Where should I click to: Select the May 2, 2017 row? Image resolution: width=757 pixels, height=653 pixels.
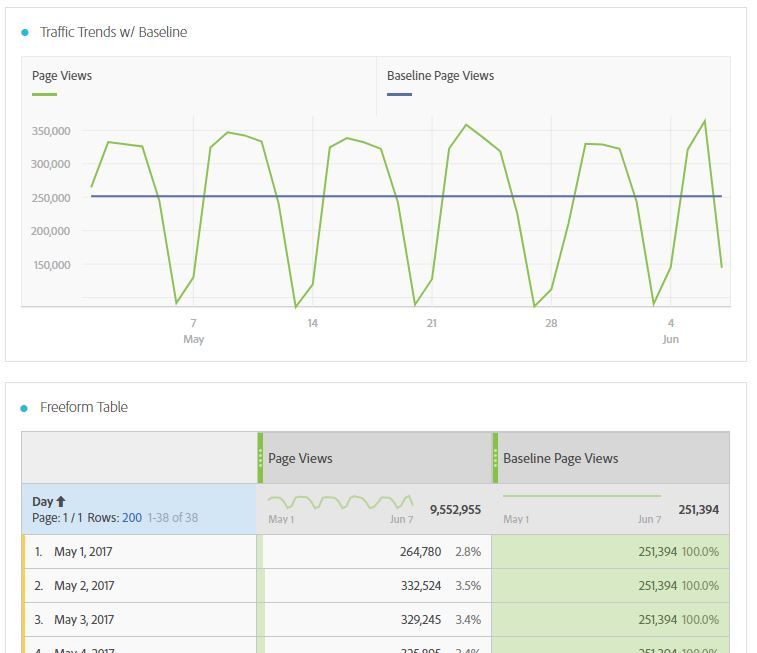tap(84, 586)
